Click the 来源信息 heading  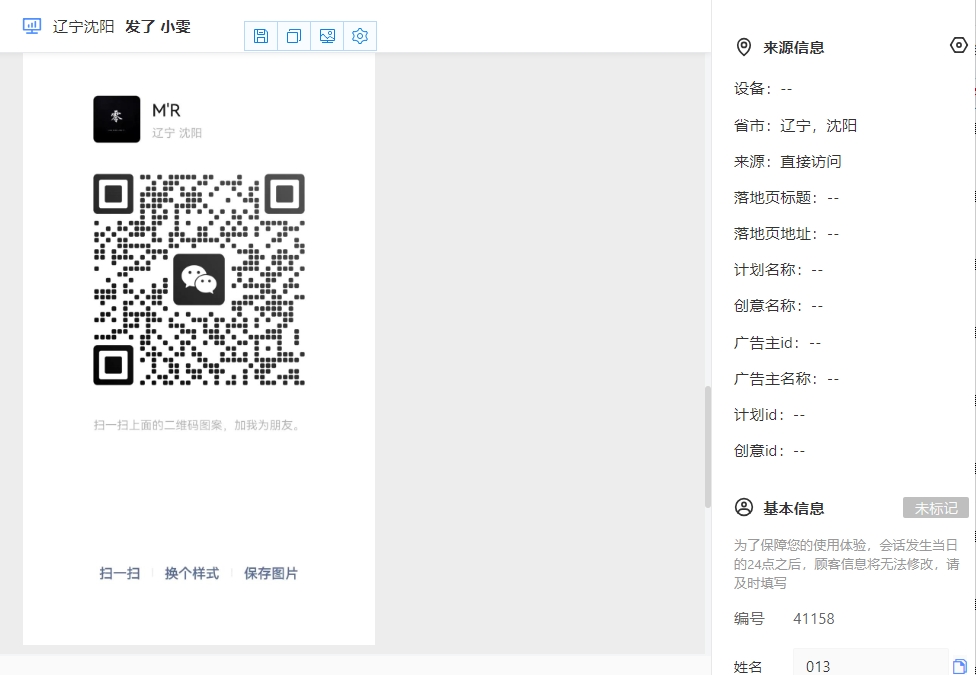pos(794,47)
